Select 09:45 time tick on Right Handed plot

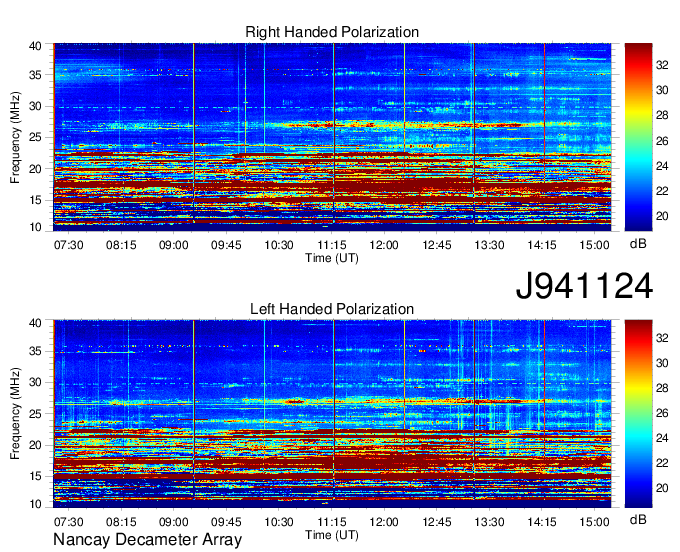tap(226, 245)
